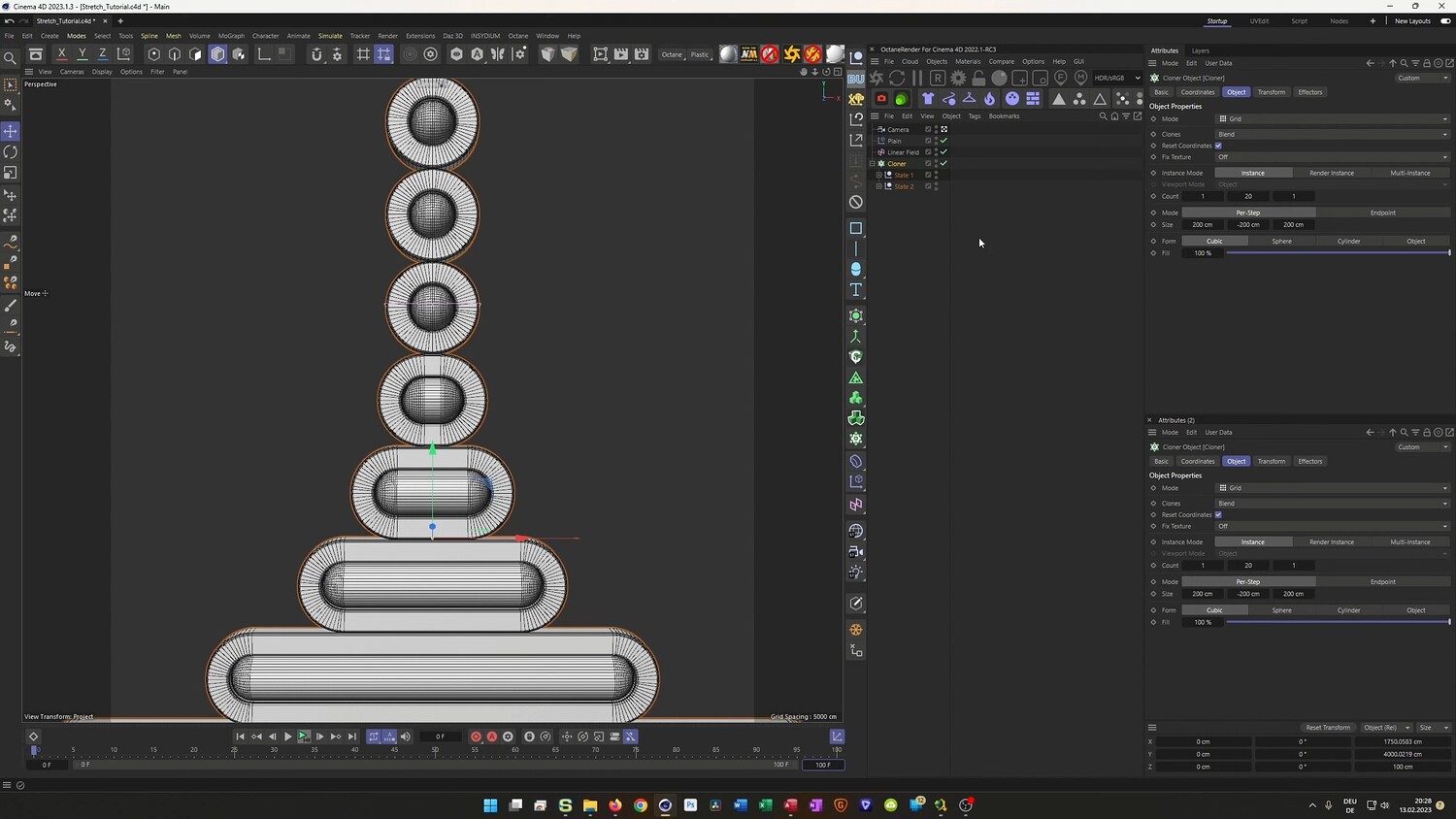Click the search magnifier in left toolbar
Viewport: 1456px width, 819px height.
11,57
